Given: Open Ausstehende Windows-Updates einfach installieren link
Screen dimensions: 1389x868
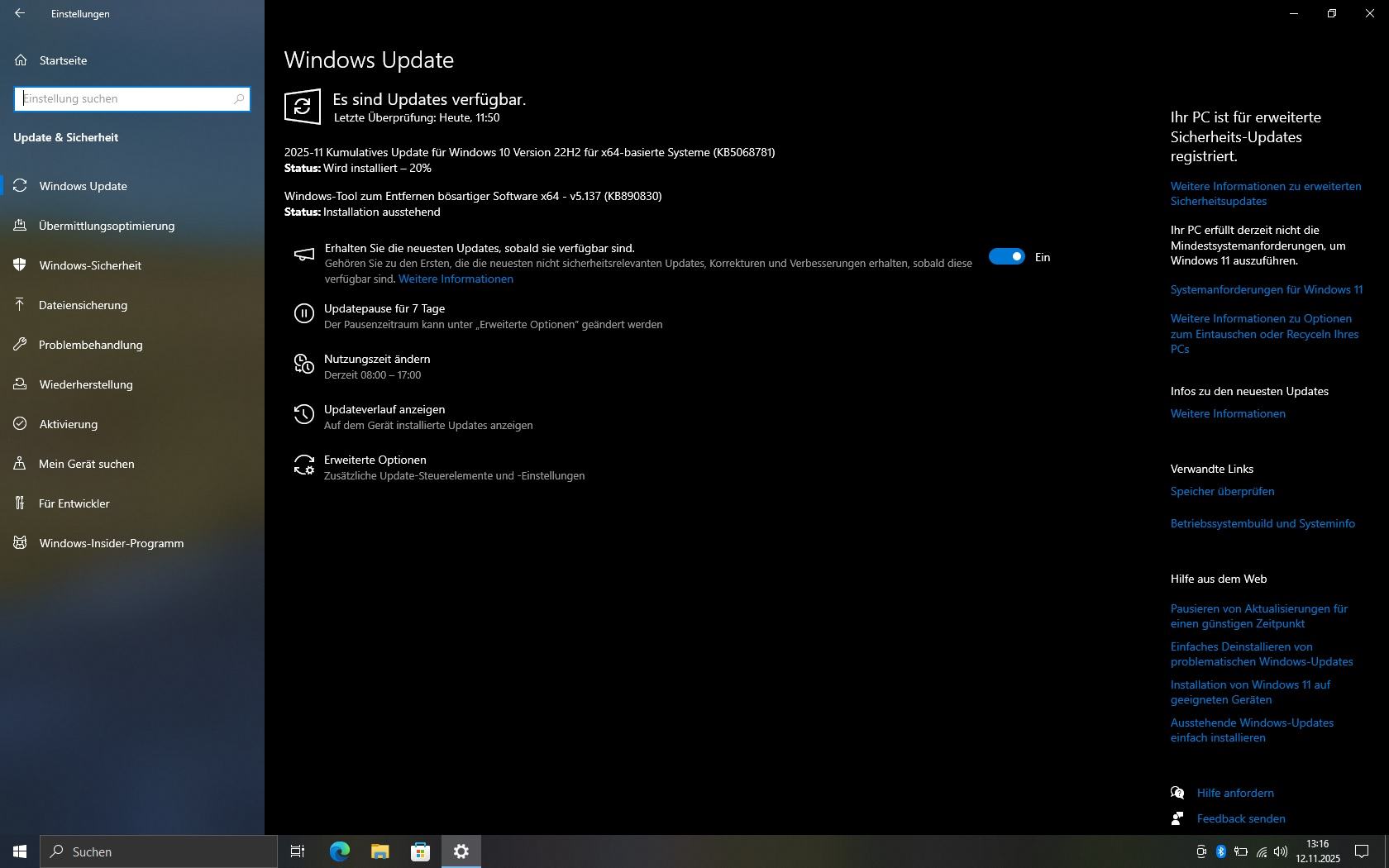Looking at the screenshot, I should point(1252,730).
